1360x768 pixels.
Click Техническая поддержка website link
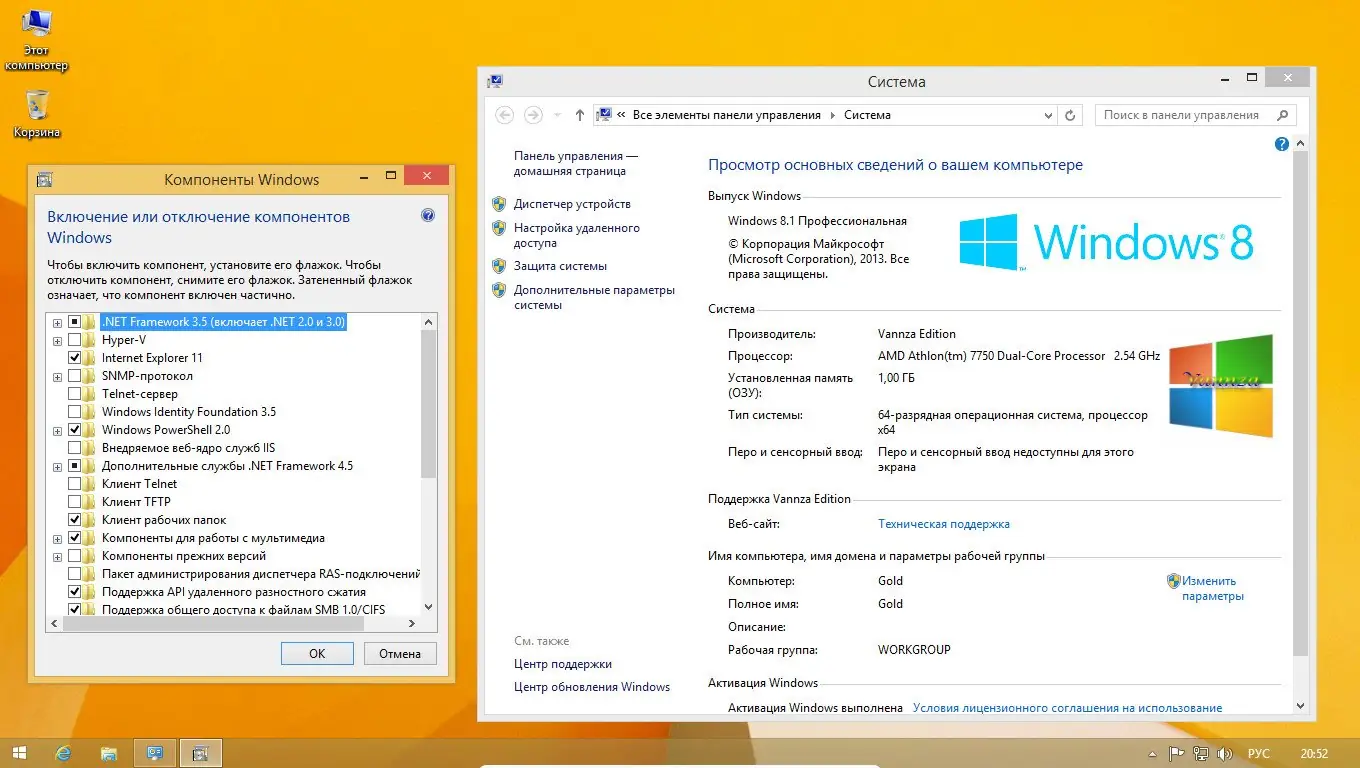tap(944, 524)
